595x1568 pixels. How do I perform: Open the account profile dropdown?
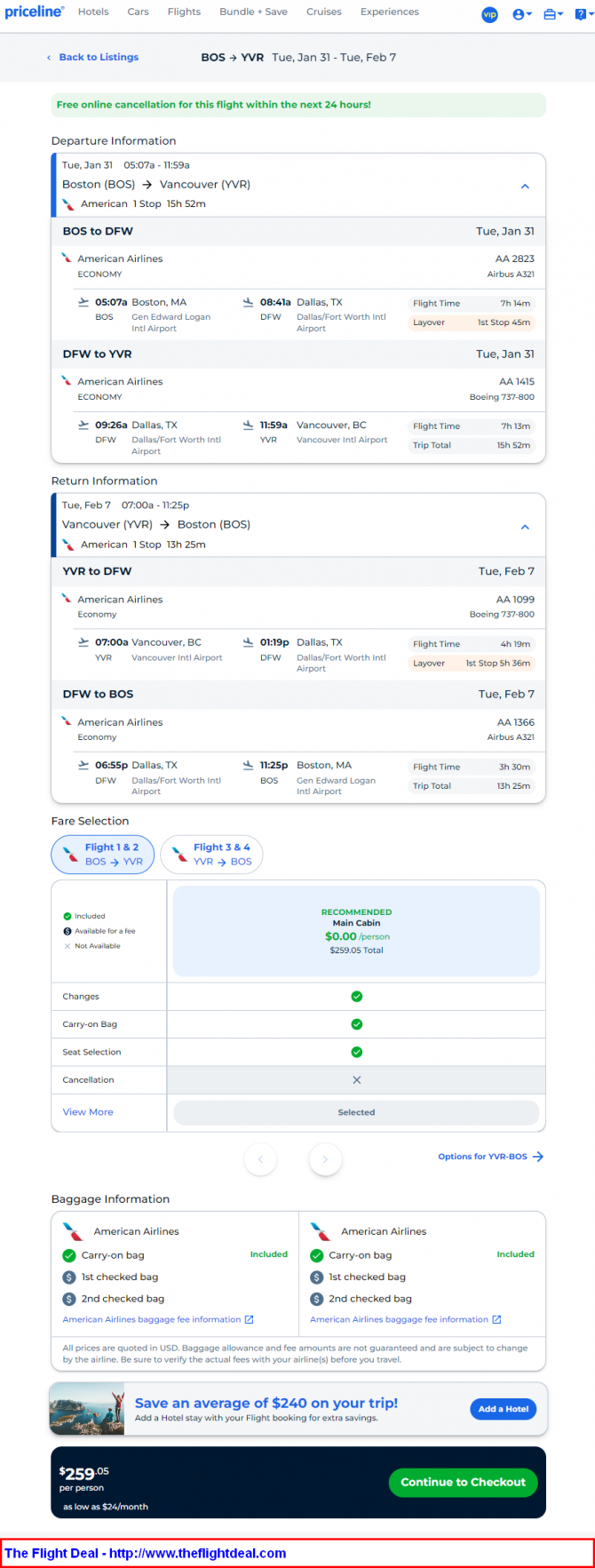pyautogui.click(x=523, y=14)
